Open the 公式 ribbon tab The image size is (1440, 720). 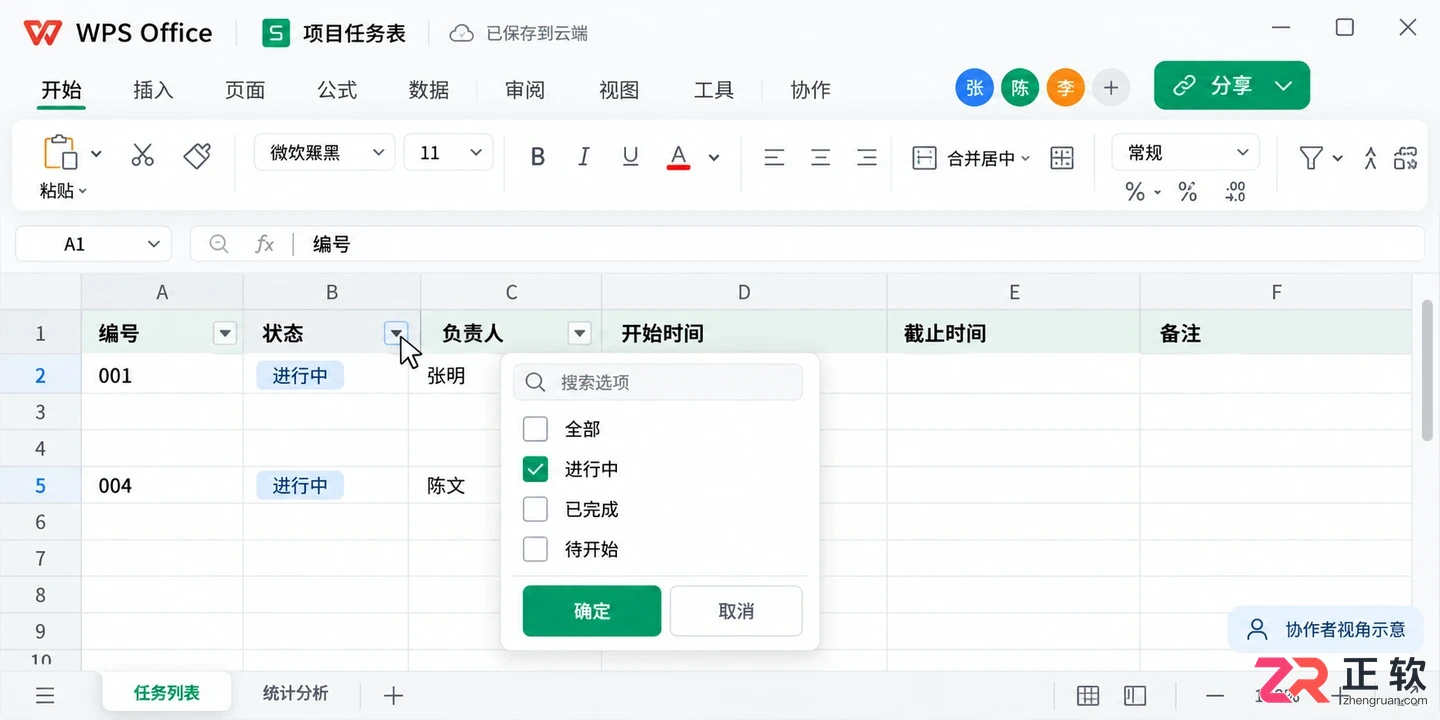click(337, 90)
